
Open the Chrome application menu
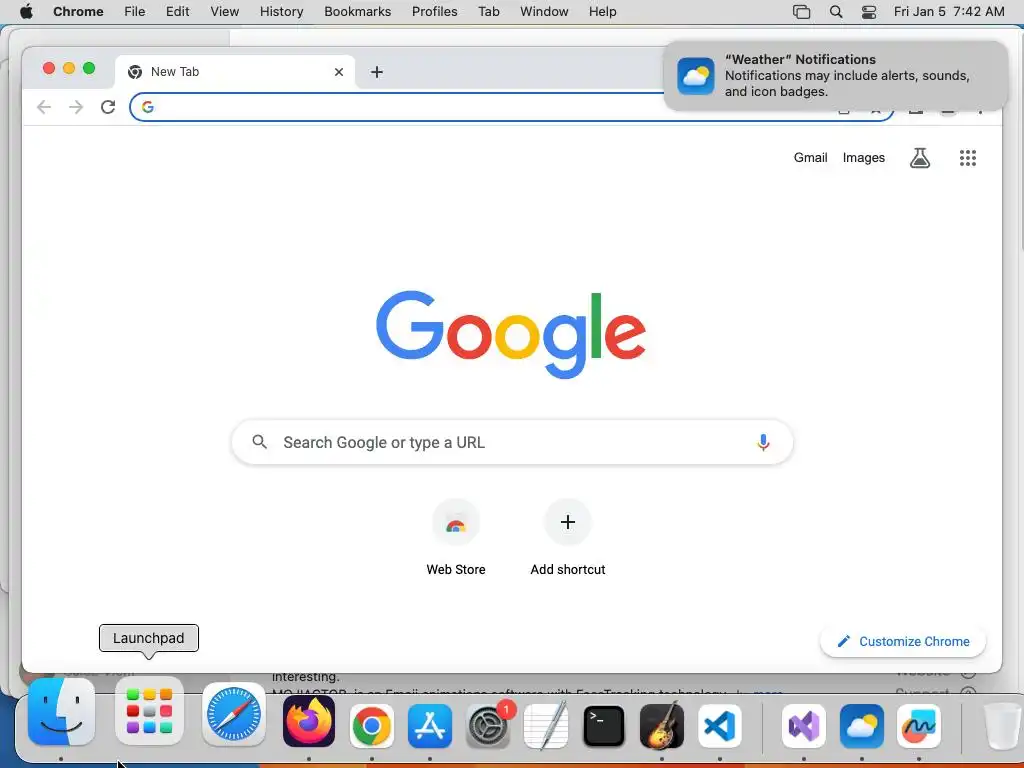(x=78, y=12)
